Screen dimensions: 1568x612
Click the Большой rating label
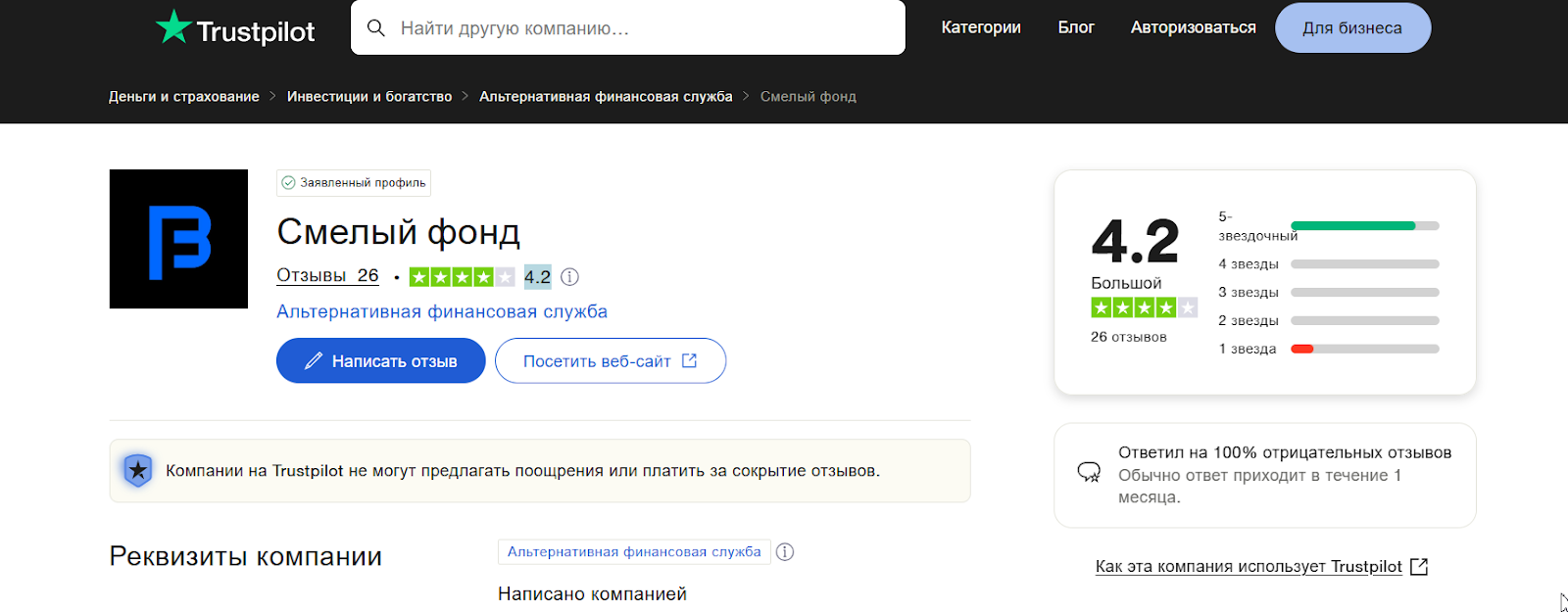tap(1126, 283)
